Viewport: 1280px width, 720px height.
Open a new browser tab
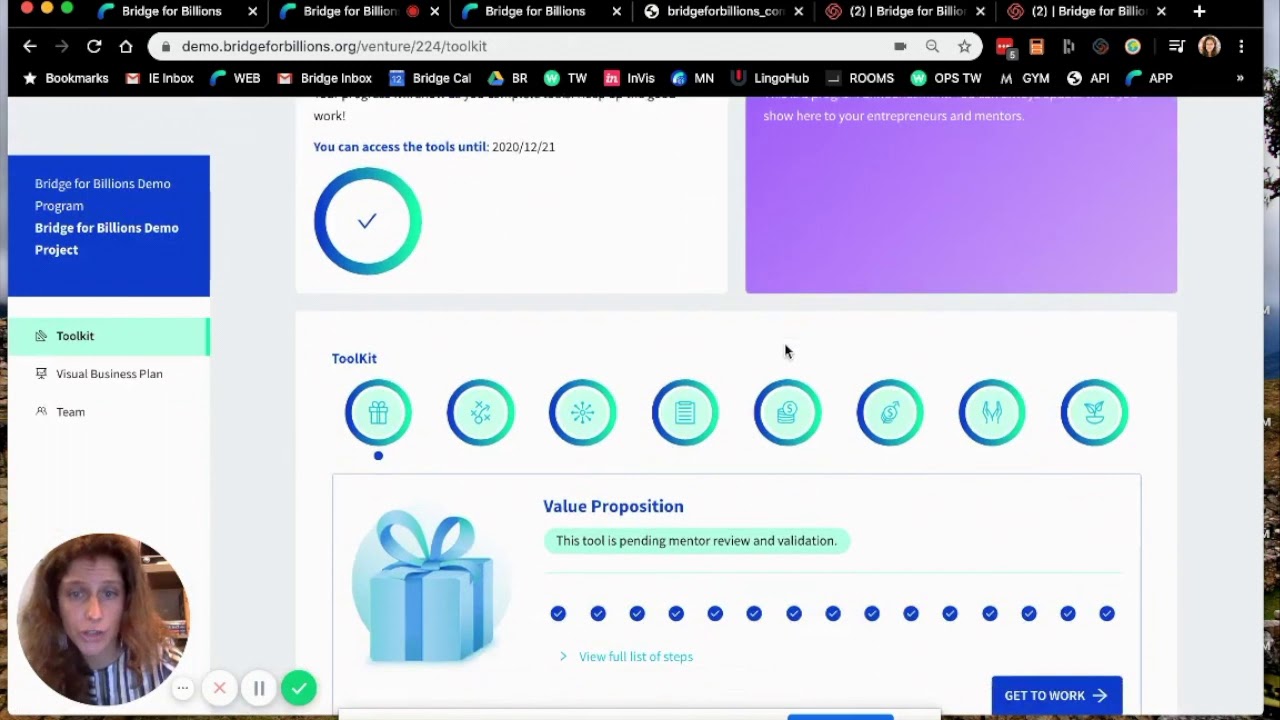click(x=1199, y=11)
